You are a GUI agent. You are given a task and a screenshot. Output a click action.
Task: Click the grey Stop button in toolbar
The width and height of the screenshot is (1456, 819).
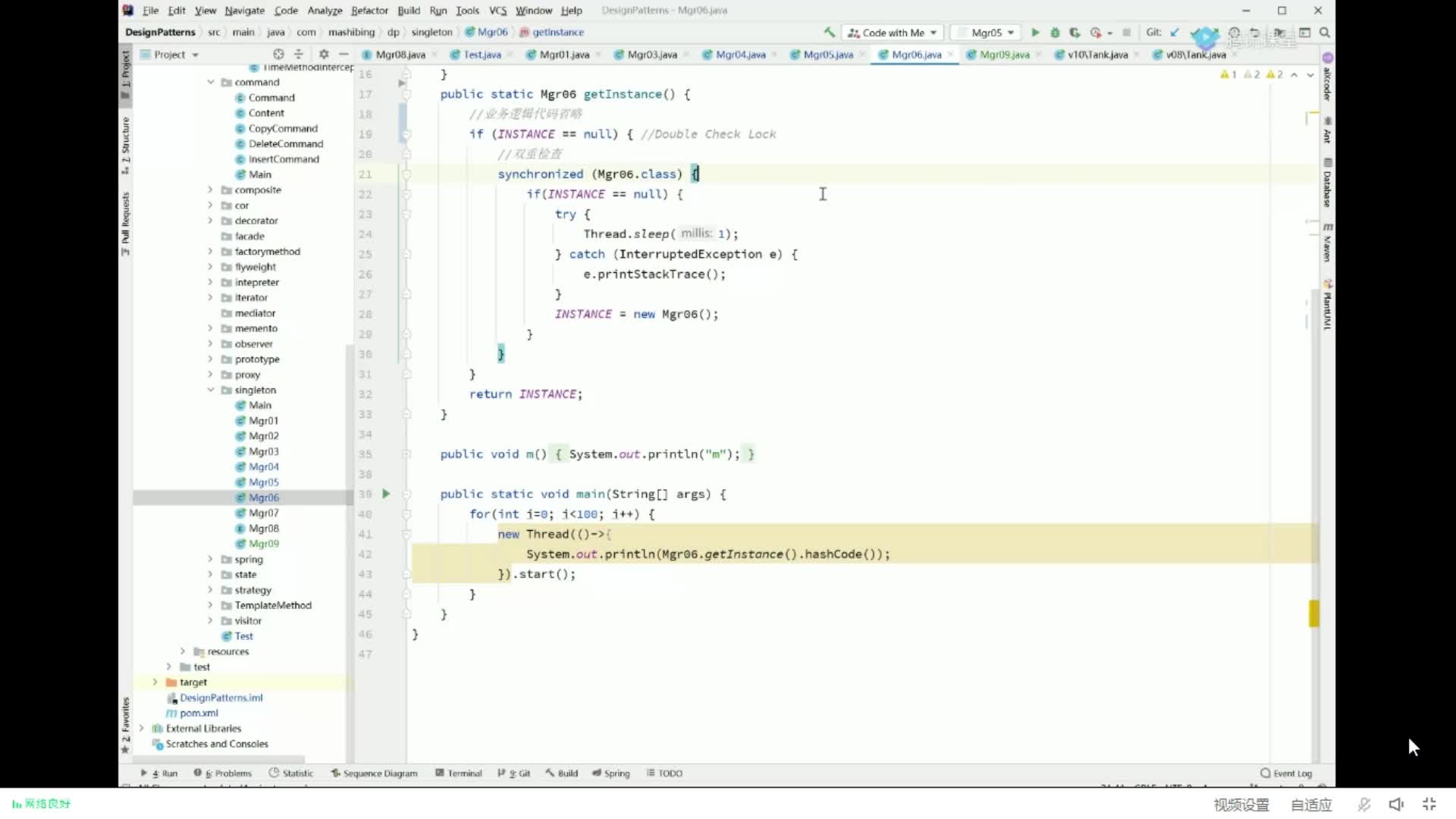point(1127,33)
